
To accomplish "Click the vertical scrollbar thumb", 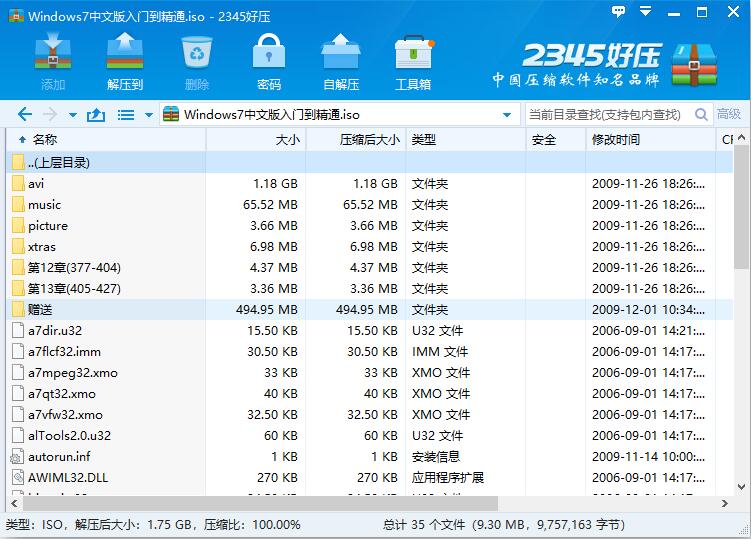I will coord(742,206).
